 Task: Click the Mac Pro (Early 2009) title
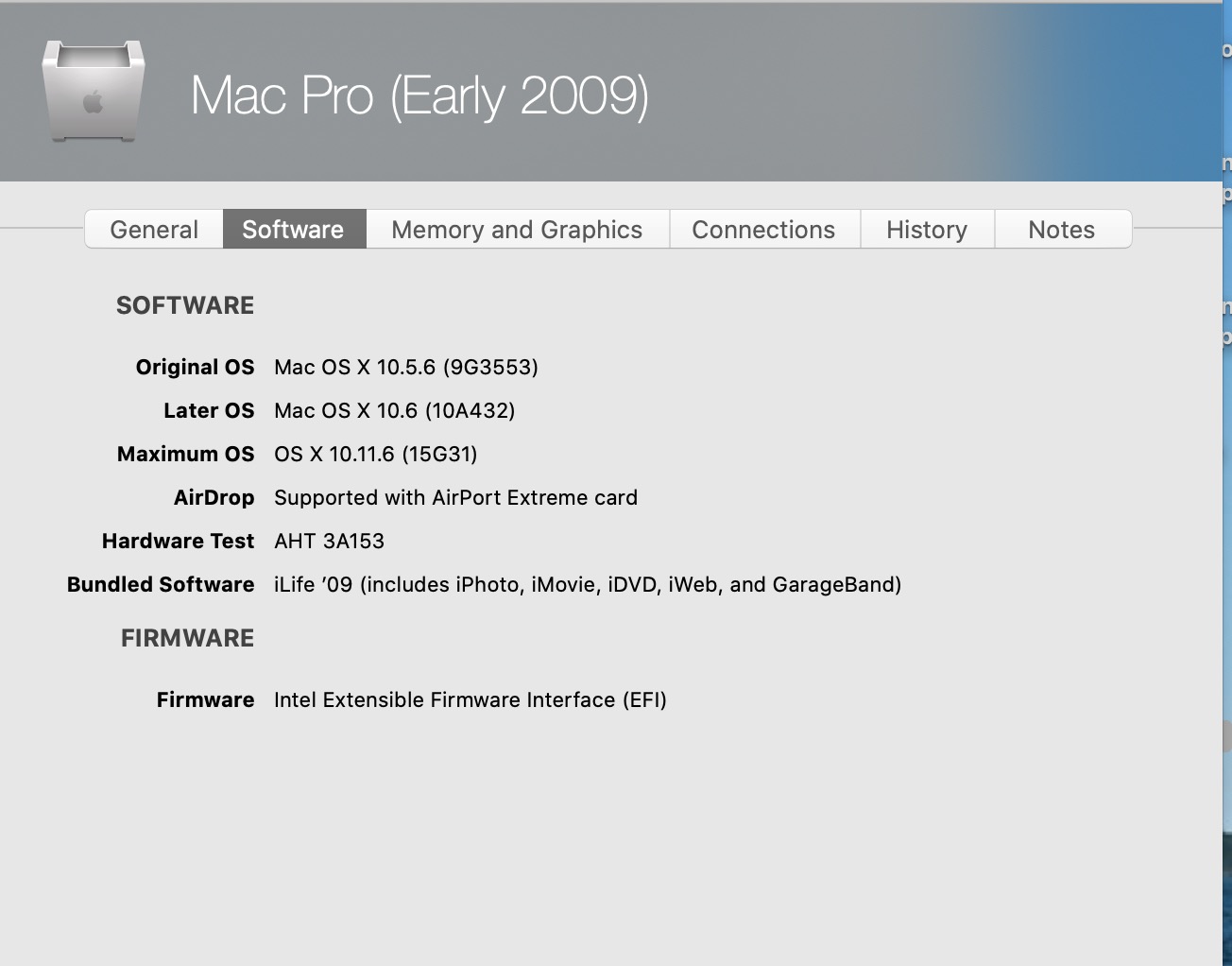419,95
